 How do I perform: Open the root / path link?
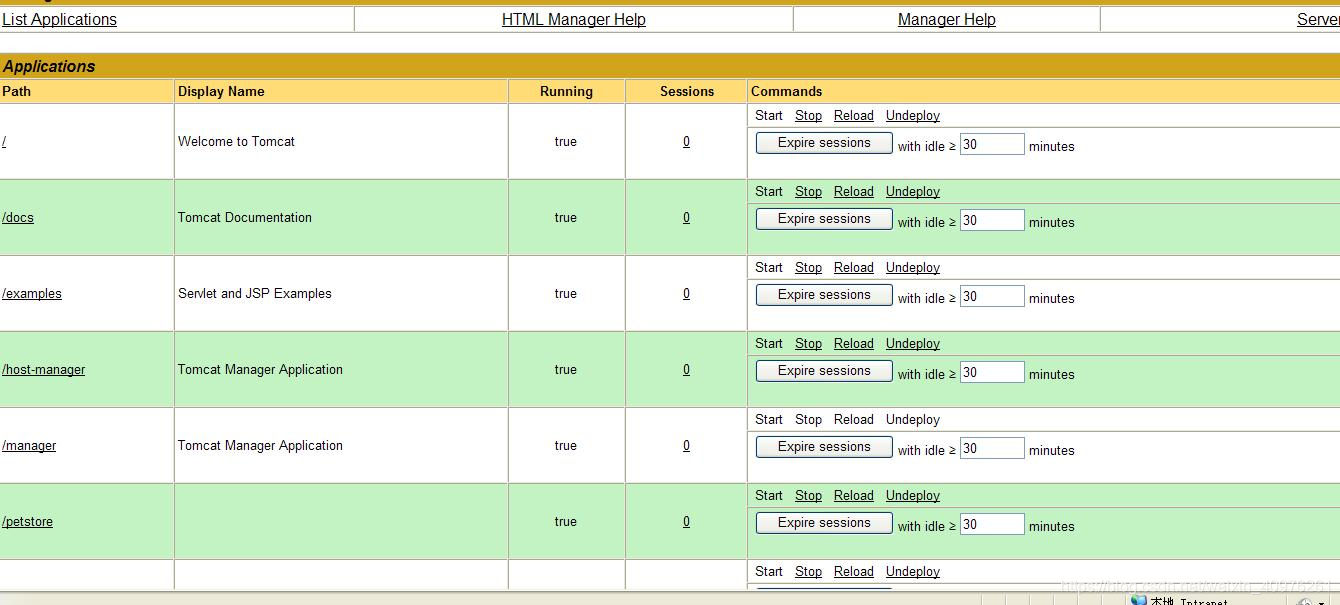pyautogui.click(x=4, y=141)
